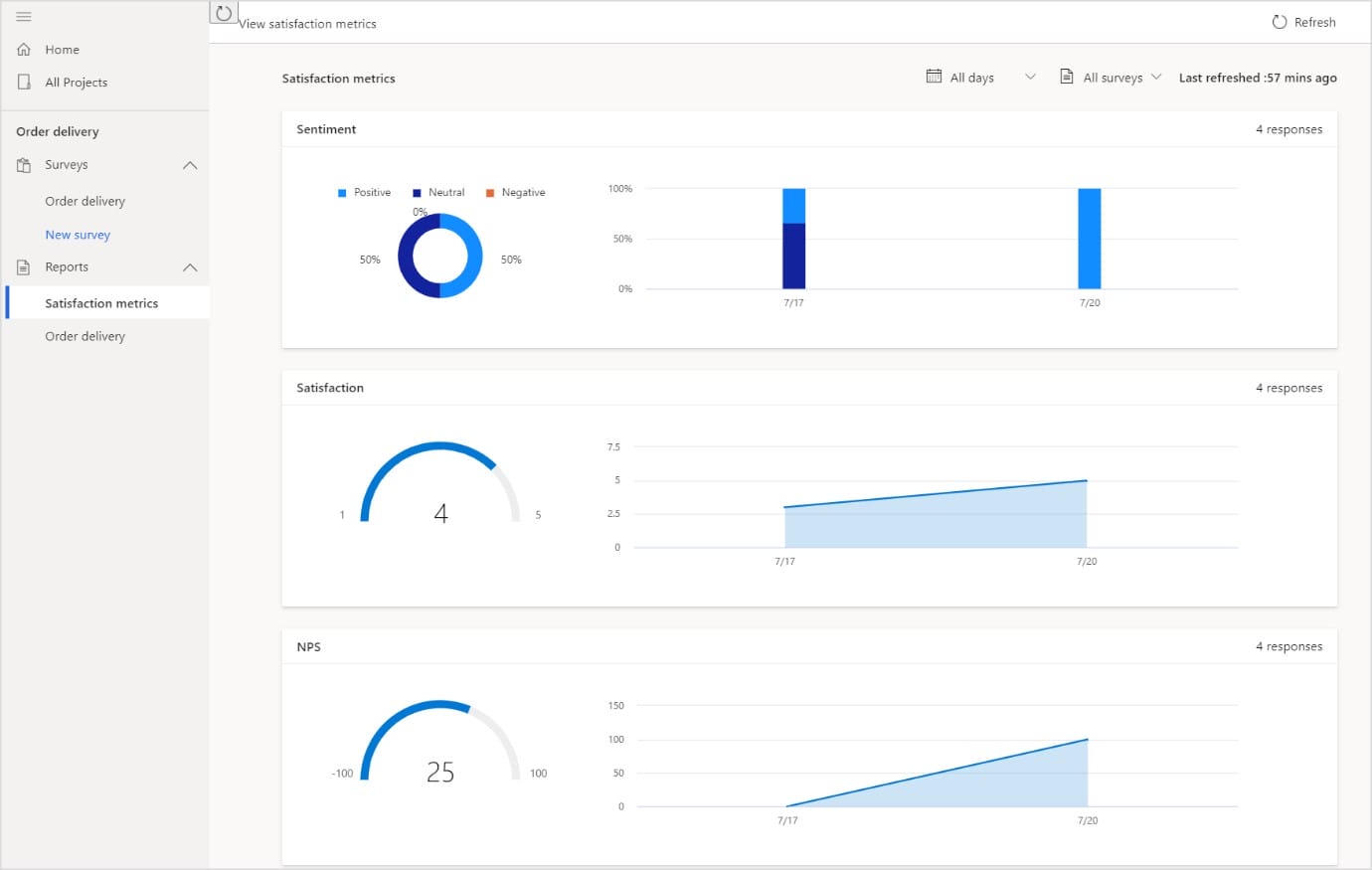Image resolution: width=1372 pixels, height=870 pixels.
Task: Click the Home icon in the sidebar
Action: (x=24, y=49)
